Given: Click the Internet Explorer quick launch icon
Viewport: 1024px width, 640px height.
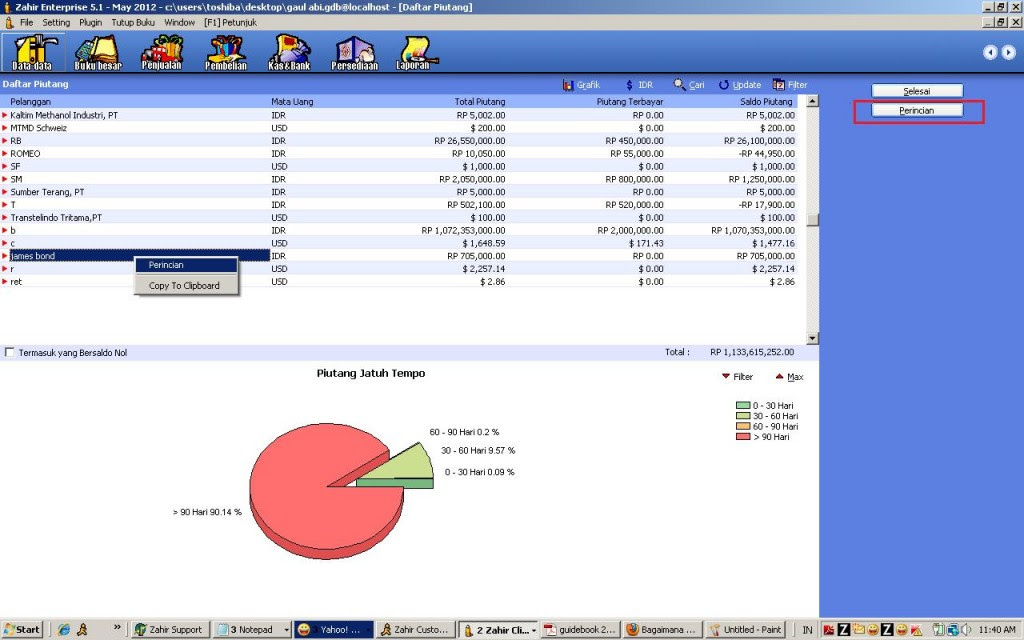Looking at the screenshot, I should pyautogui.click(x=63, y=630).
